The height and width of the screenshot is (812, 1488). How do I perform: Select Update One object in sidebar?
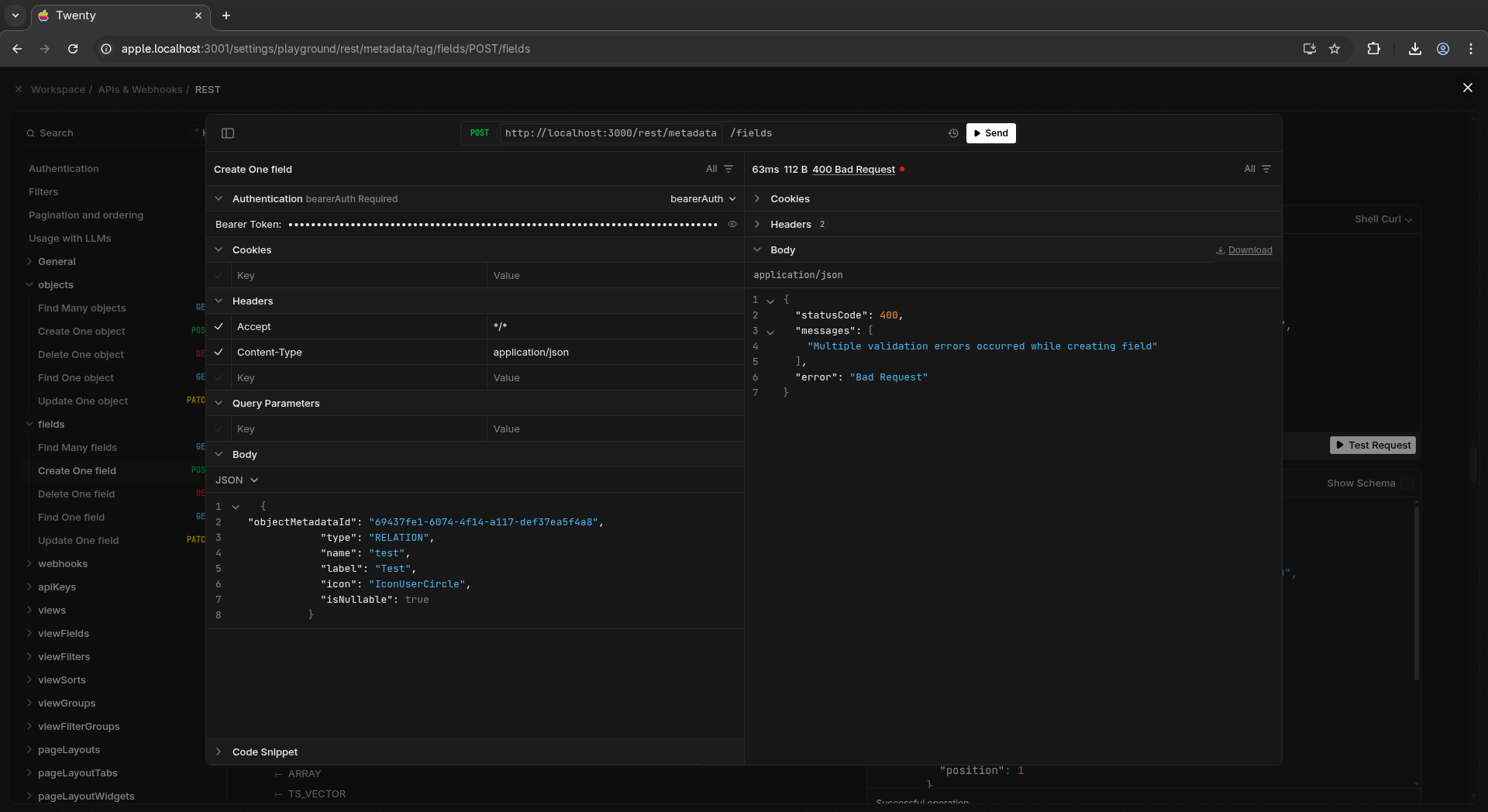pos(83,401)
